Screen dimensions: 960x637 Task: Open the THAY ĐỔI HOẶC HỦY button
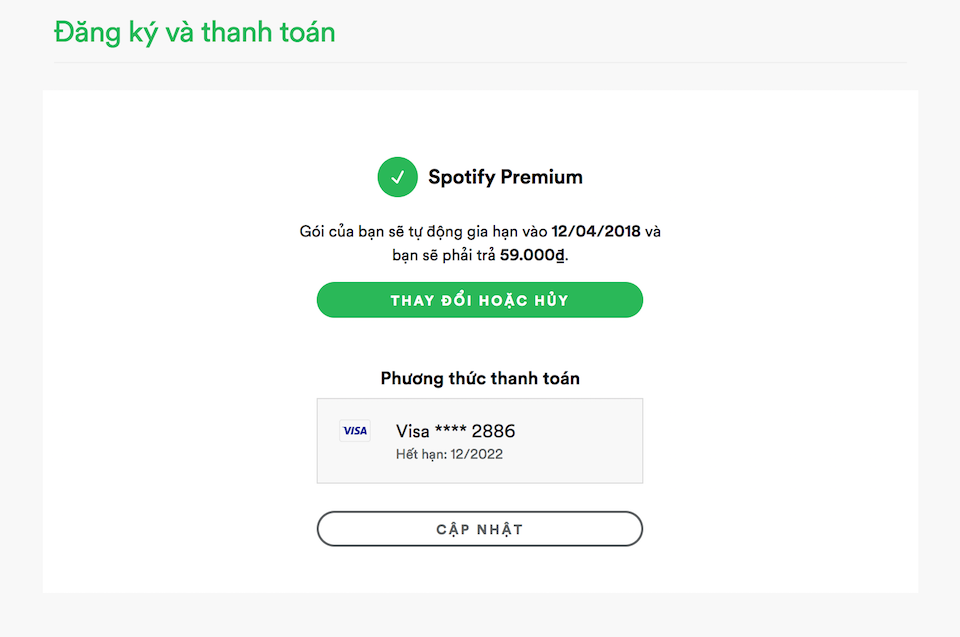[x=479, y=299]
